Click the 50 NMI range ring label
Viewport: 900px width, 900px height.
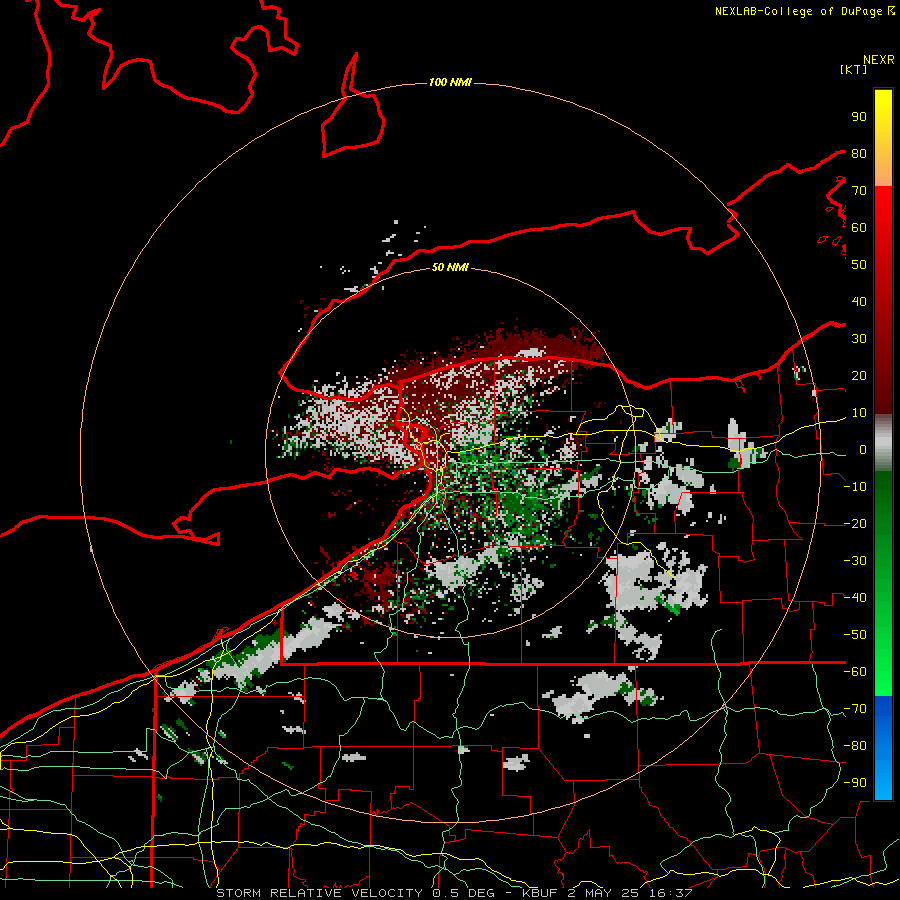[x=450, y=267]
